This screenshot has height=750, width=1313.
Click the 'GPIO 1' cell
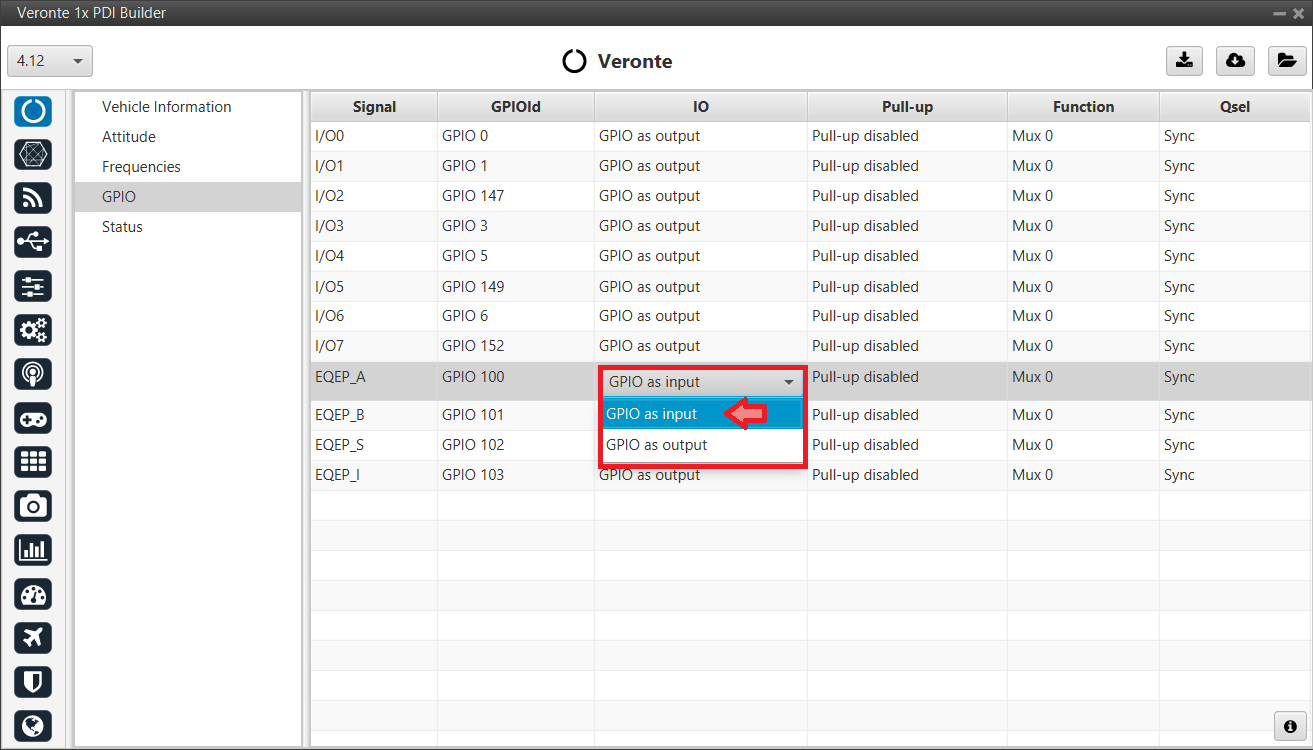pos(516,166)
